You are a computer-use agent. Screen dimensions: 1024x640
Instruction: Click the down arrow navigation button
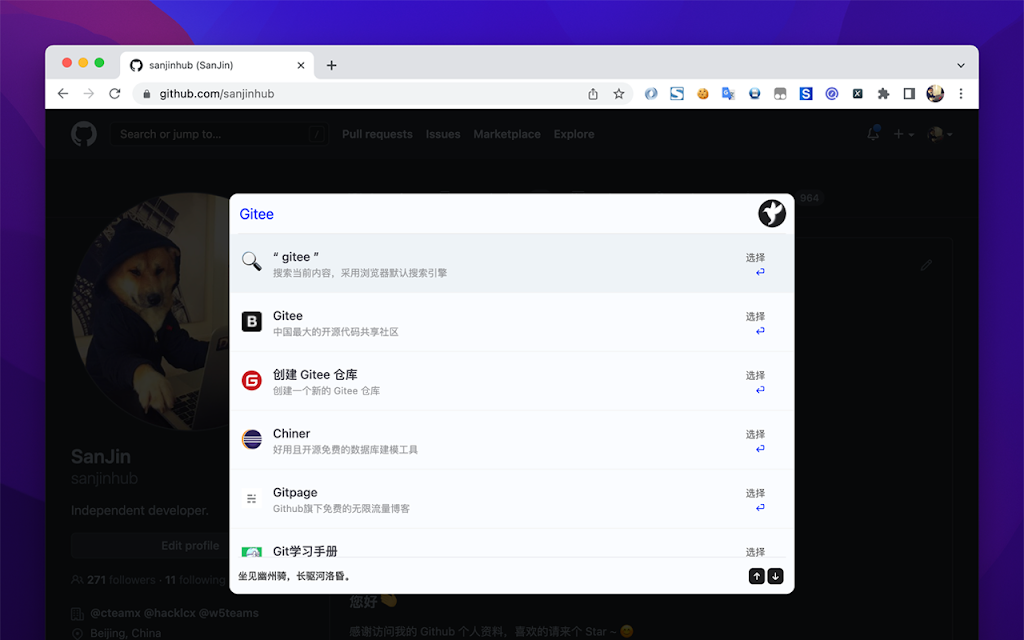[775, 576]
